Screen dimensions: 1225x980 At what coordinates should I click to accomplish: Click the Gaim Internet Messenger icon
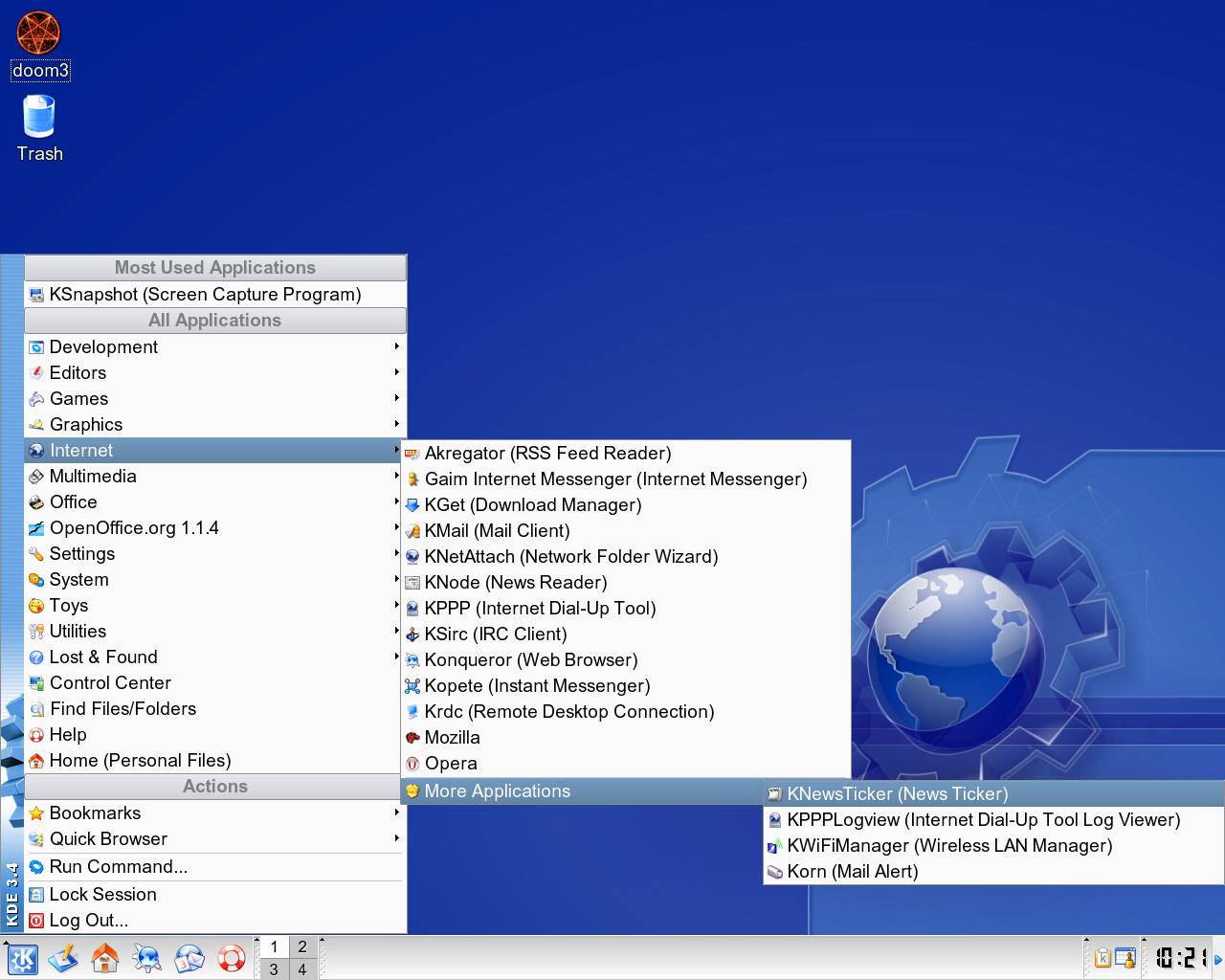click(x=412, y=479)
